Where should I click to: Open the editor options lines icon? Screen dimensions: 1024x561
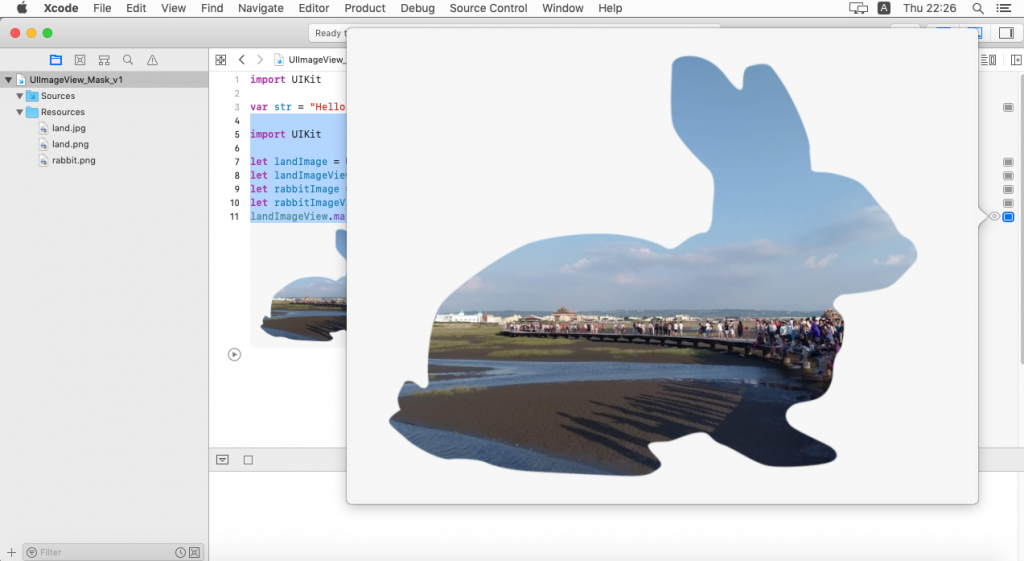pyautogui.click(x=988, y=60)
